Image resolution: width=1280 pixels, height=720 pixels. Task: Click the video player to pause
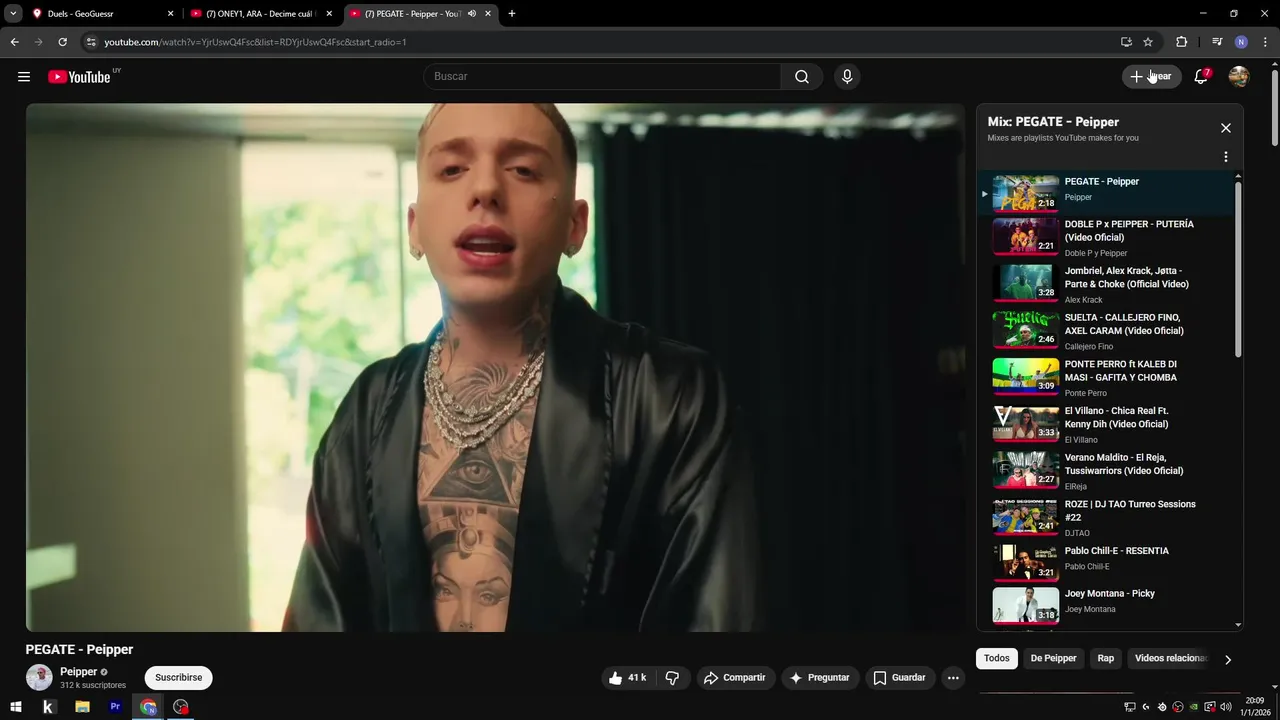click(x=495, y=367)
